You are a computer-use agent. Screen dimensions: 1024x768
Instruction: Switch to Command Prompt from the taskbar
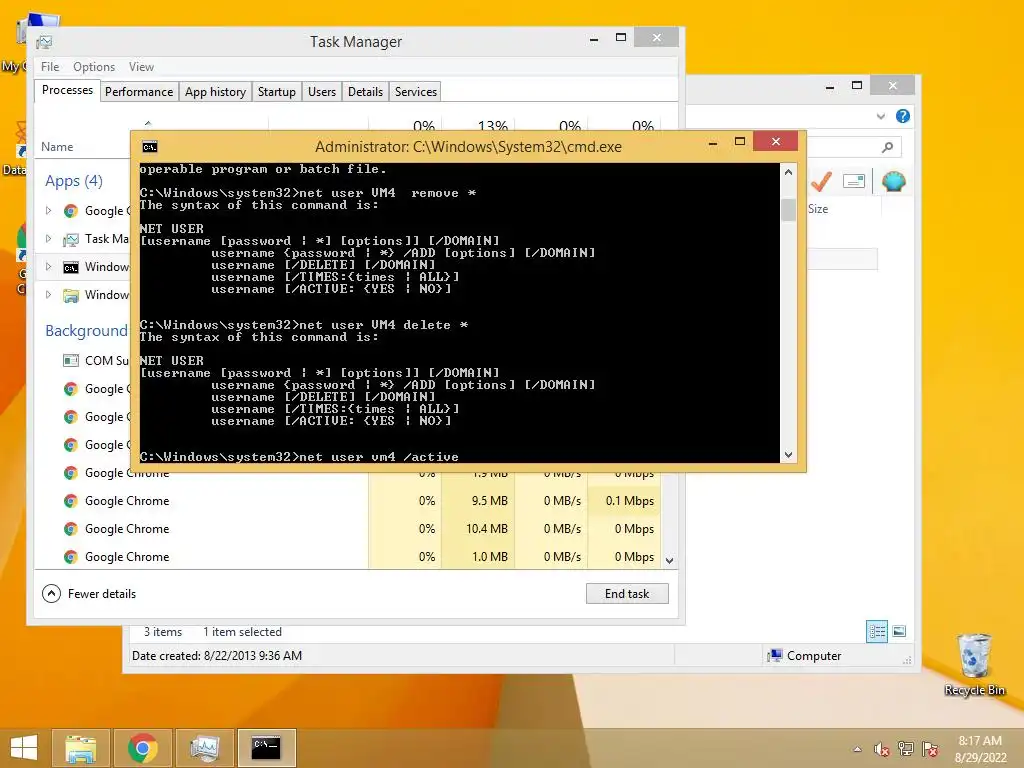(x=266, y=748)
